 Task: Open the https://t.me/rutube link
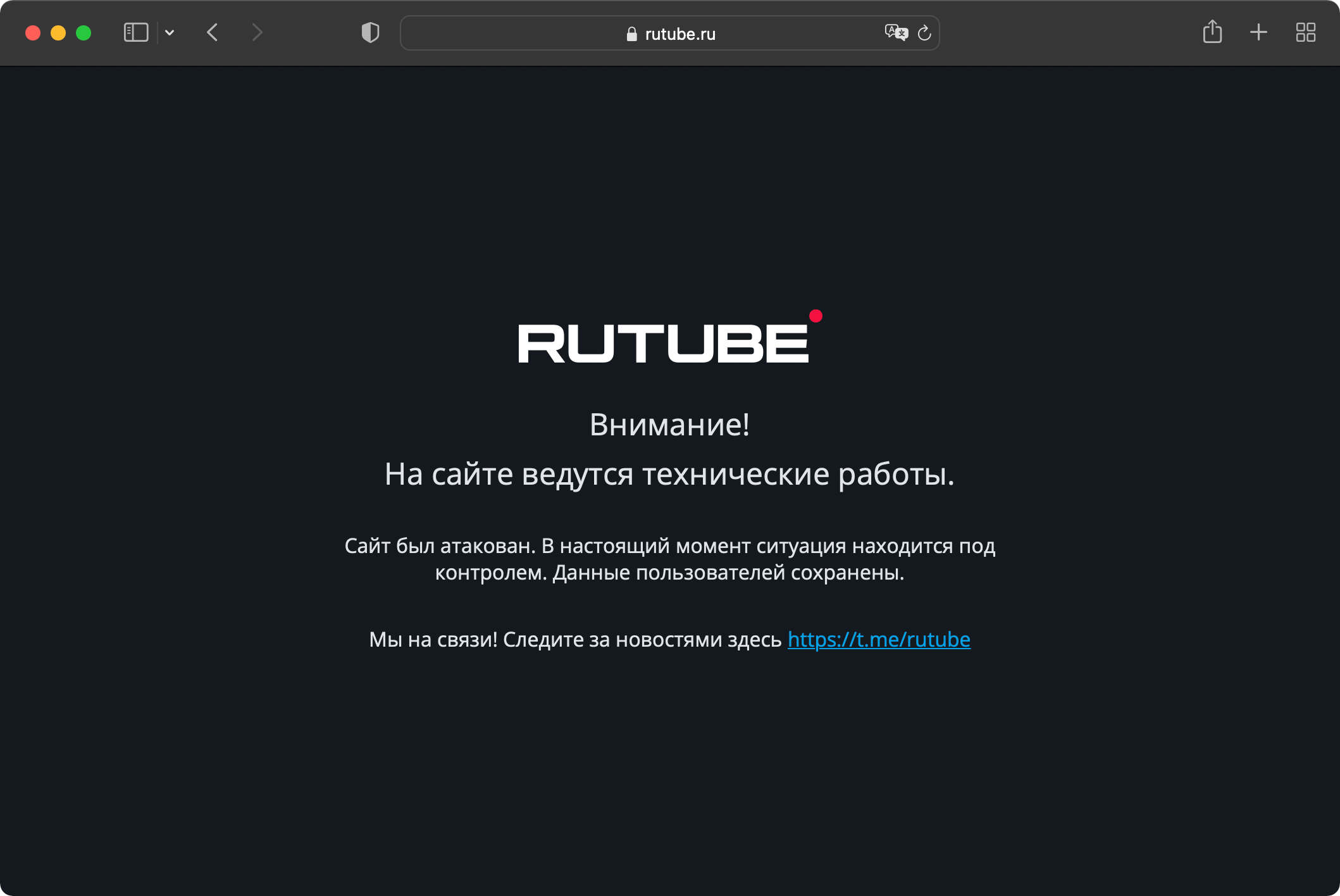[x=878, y=640]
